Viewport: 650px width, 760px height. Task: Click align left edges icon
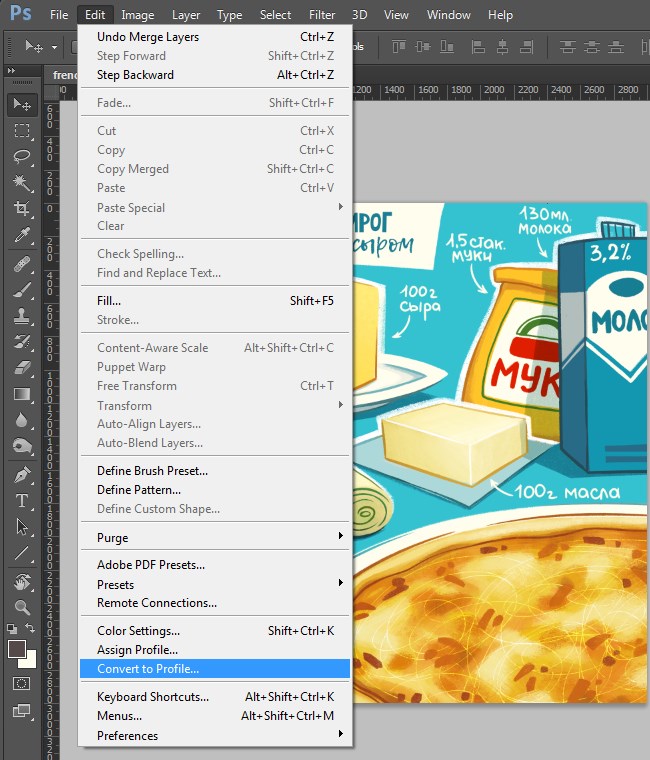[x=478, y=47]
